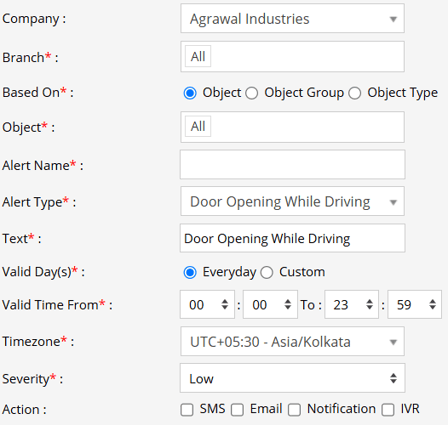
Task: Select the Custom valid days radio button
Action: tap(267, 272)
